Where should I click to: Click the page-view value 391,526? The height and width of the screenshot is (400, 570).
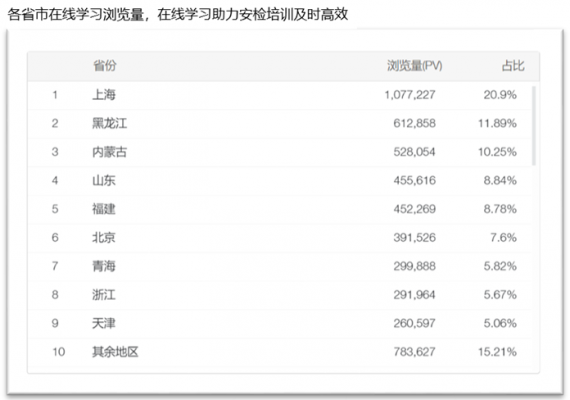point(414,237)
